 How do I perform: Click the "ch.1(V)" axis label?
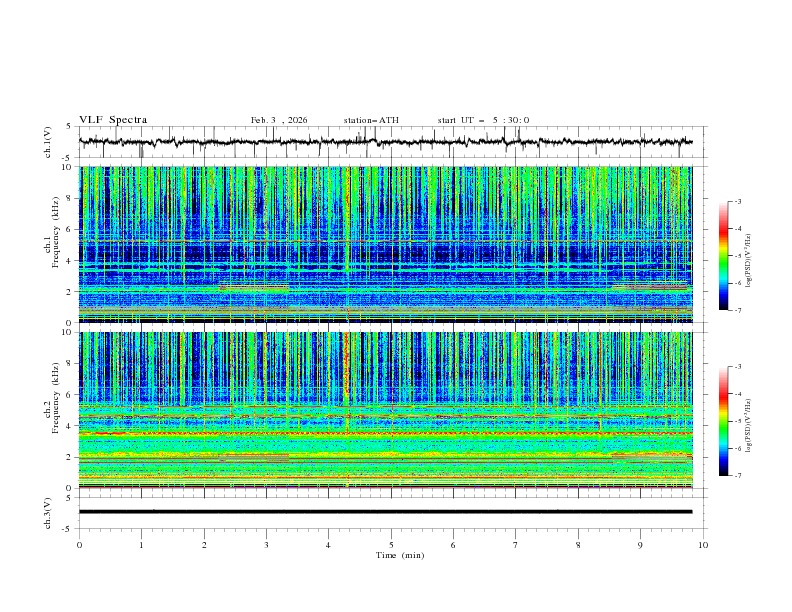48,142
